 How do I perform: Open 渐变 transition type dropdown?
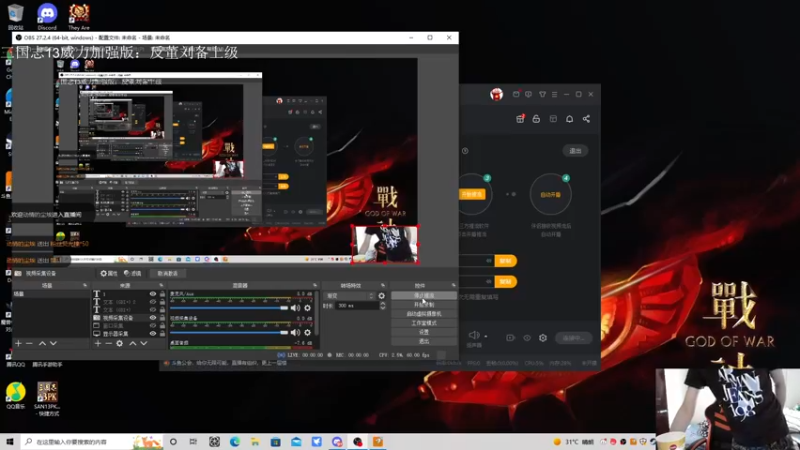(x=350, y=296)
